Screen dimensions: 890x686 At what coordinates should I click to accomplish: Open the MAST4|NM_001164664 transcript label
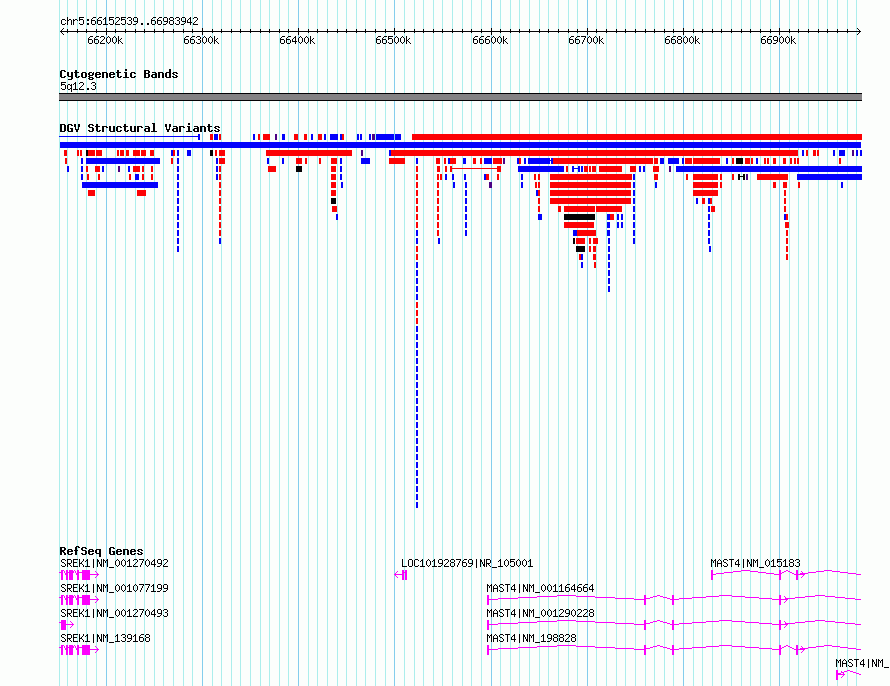540,588
